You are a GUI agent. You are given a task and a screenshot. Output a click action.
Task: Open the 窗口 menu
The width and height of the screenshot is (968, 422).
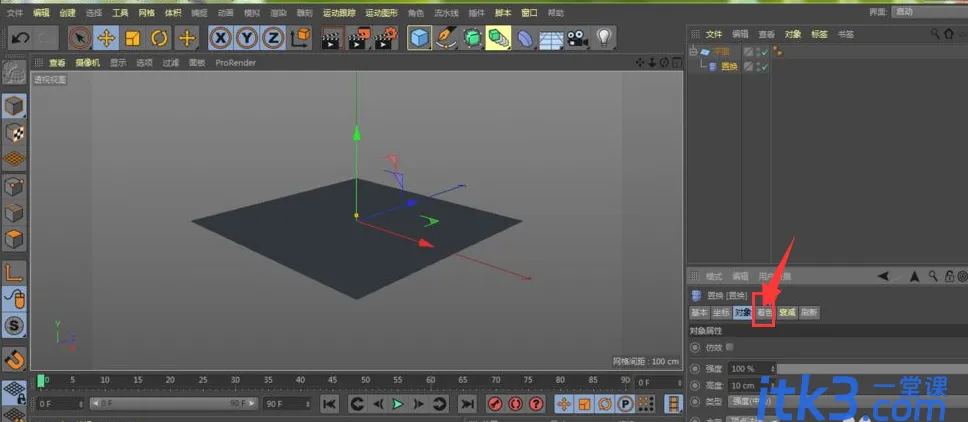(529, 12)
